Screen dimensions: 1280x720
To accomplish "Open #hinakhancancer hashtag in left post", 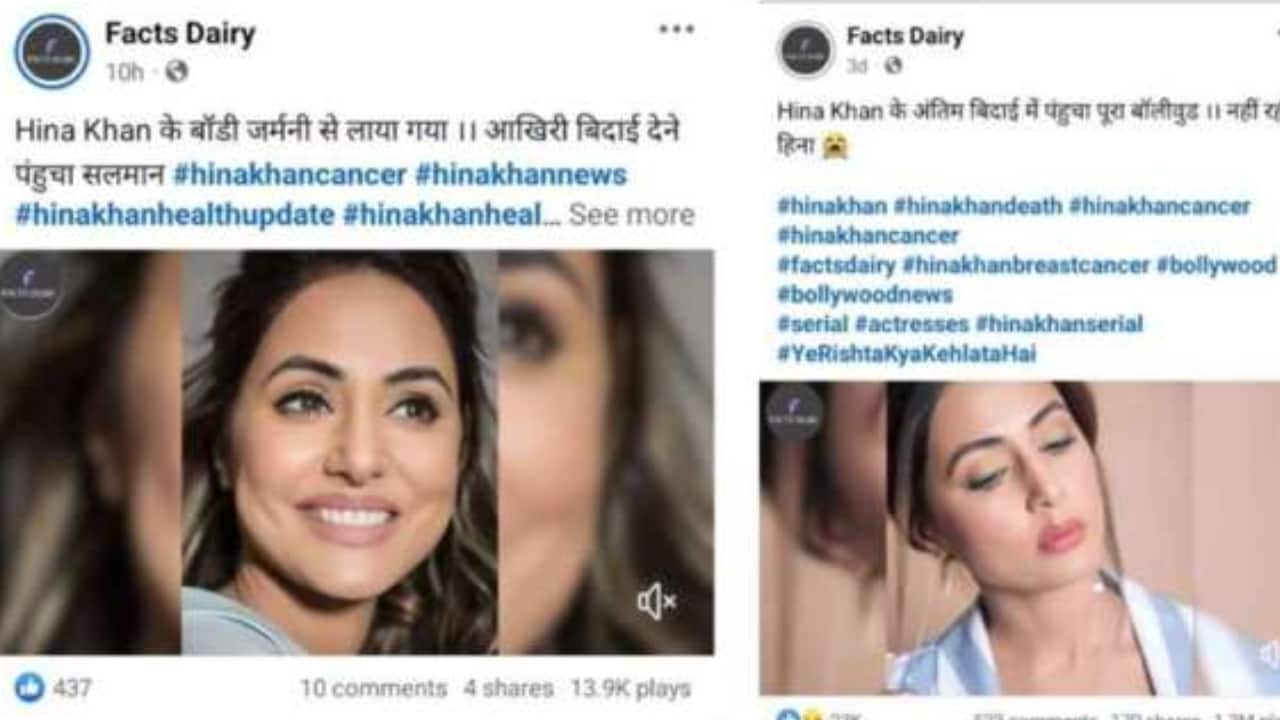I will pos(289,175).
